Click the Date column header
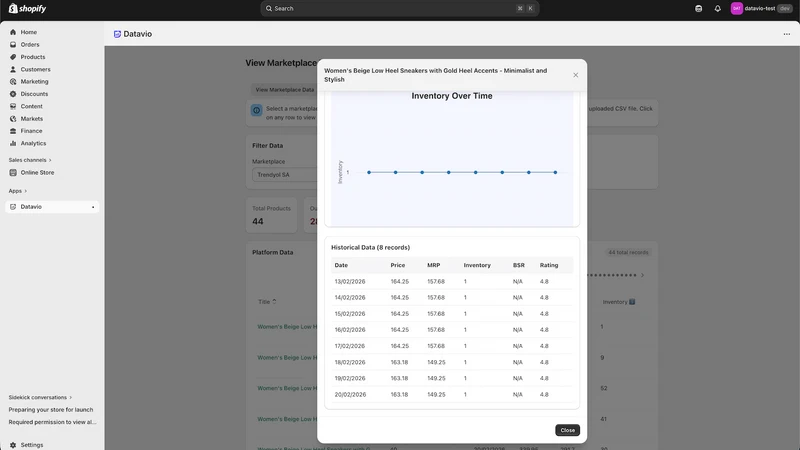Screen dimensions: 800x450 pyautogui.click(x=341, y=265)
